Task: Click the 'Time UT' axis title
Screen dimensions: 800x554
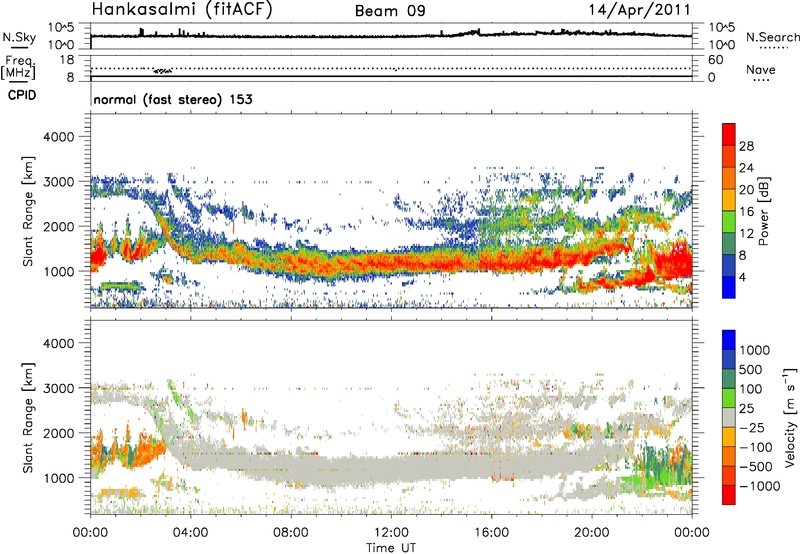Action: (x=391, y=548)
